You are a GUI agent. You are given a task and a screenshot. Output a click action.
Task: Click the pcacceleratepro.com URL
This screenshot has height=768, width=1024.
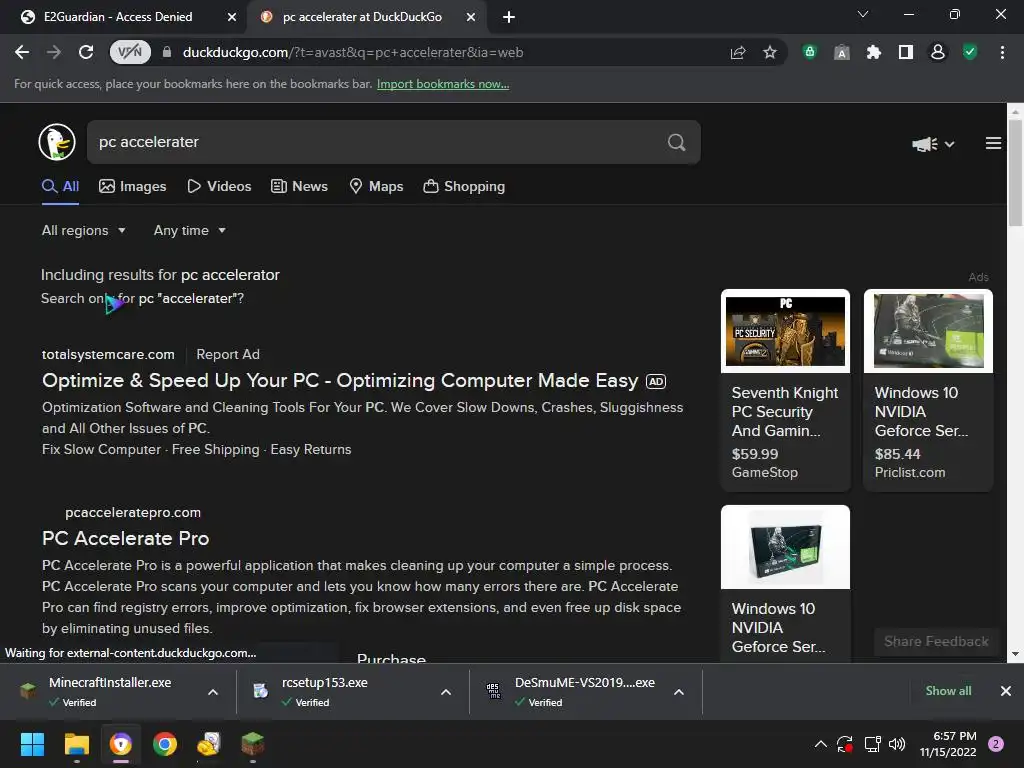click(x=133, y=513)
